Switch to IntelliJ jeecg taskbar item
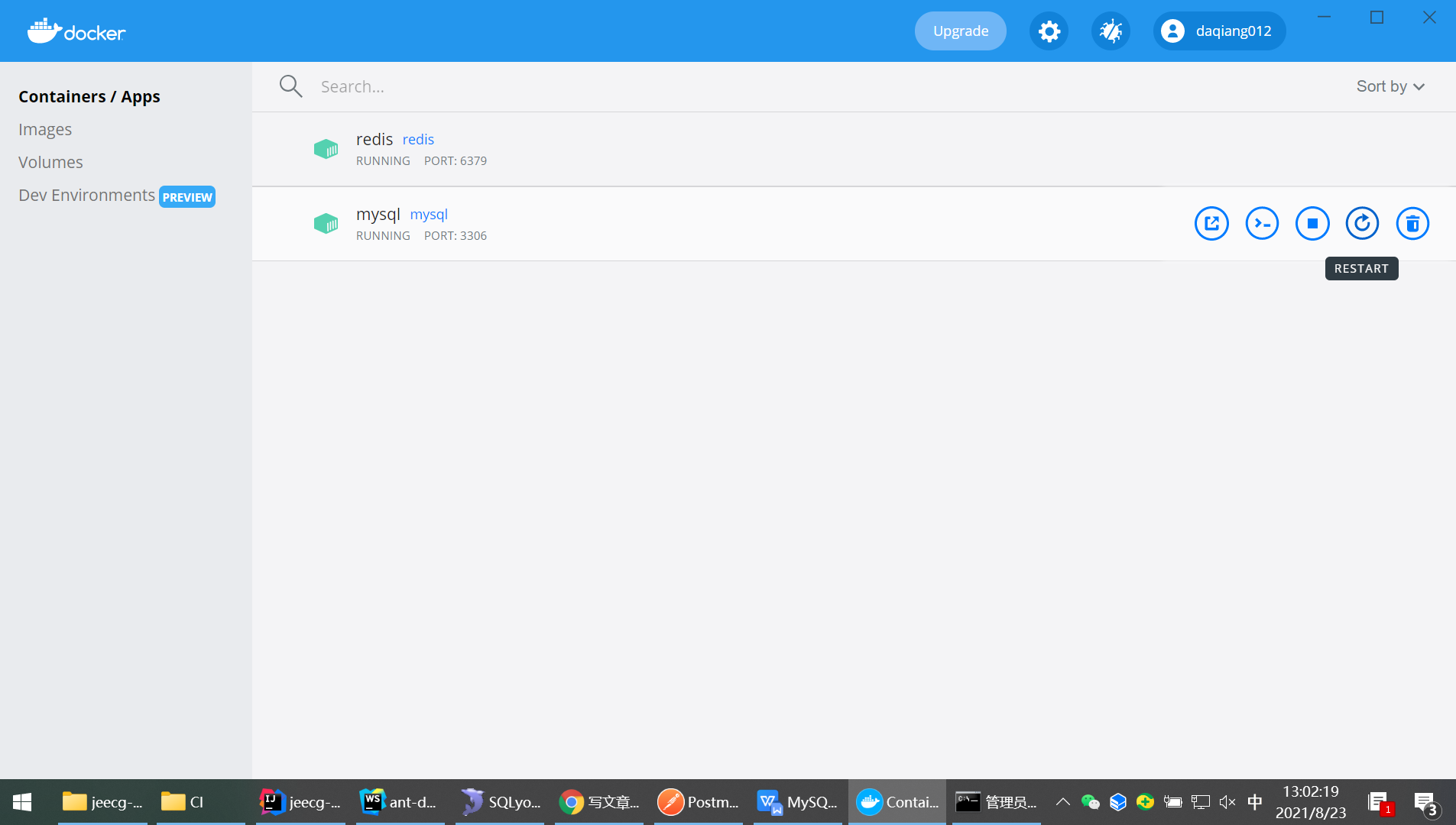 (300, 802)
